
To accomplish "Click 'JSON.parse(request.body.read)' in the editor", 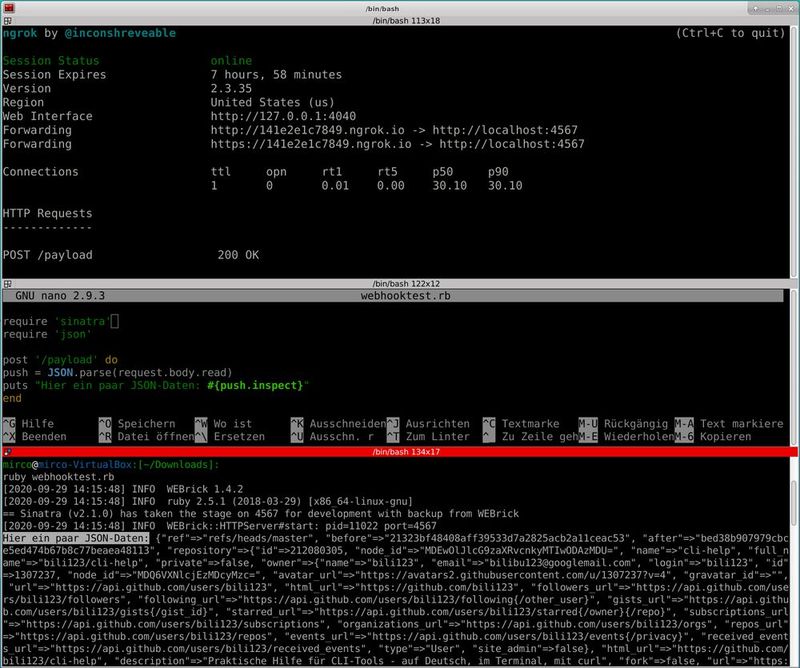I will coord(140,373).
